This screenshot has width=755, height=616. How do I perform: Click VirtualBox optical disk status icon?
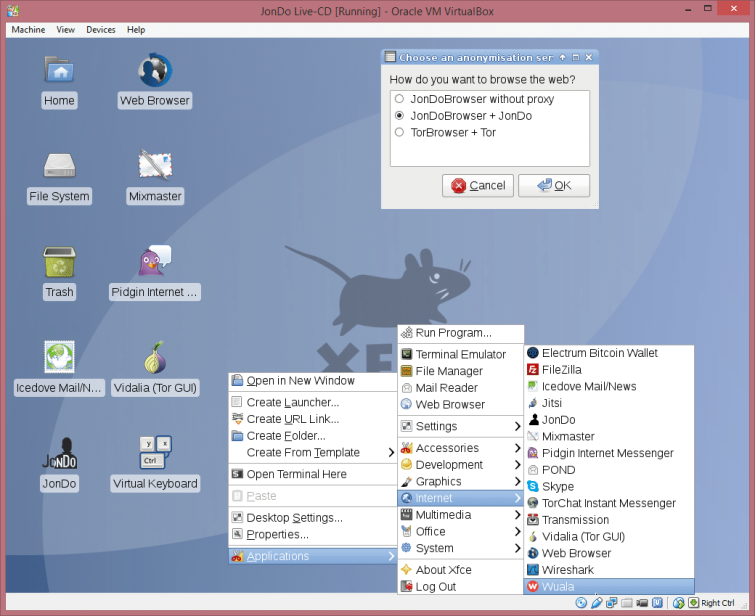point(581,603)
